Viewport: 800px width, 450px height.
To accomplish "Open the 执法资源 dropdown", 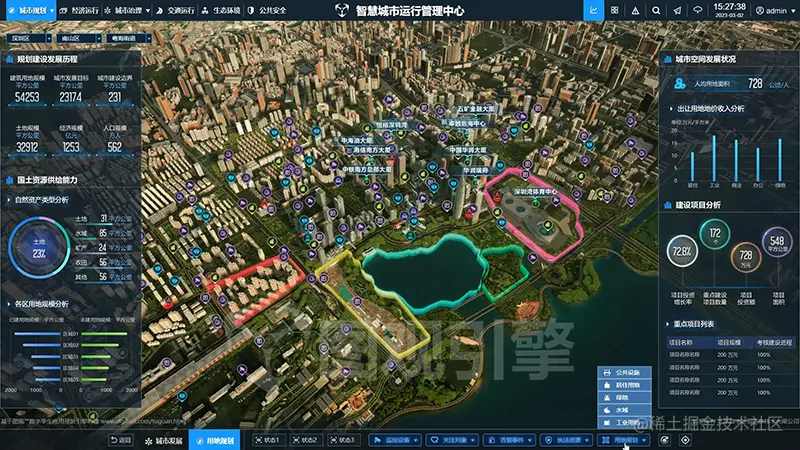I will point(567,440).
